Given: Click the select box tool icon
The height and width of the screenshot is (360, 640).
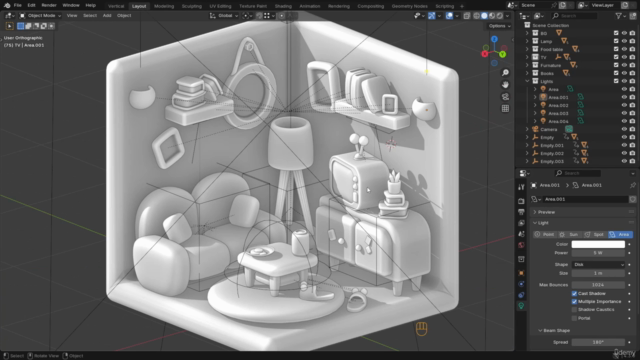Looking at the screenshot, I should pyautogui.click(x=9, y=26).
